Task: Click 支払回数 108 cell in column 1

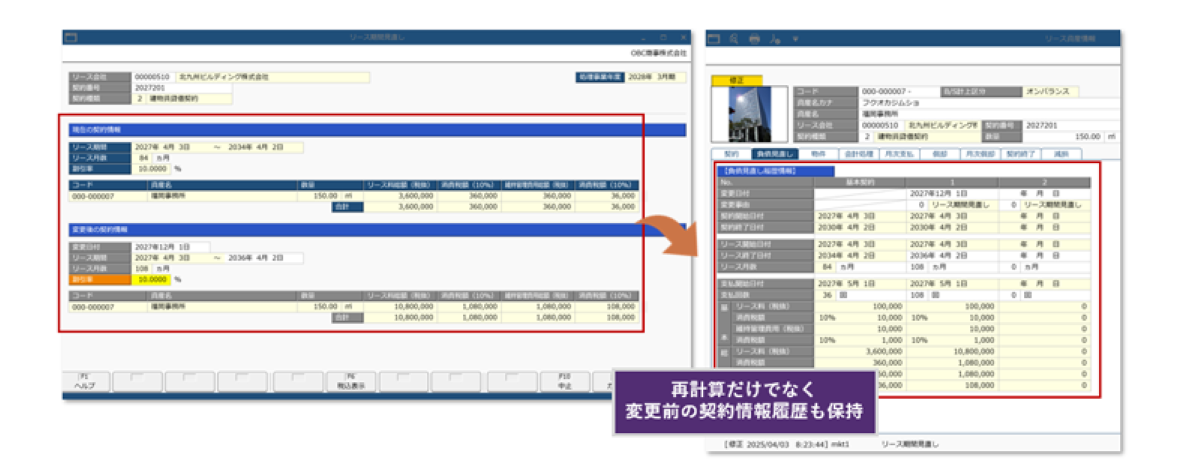Action: point(916,296)
